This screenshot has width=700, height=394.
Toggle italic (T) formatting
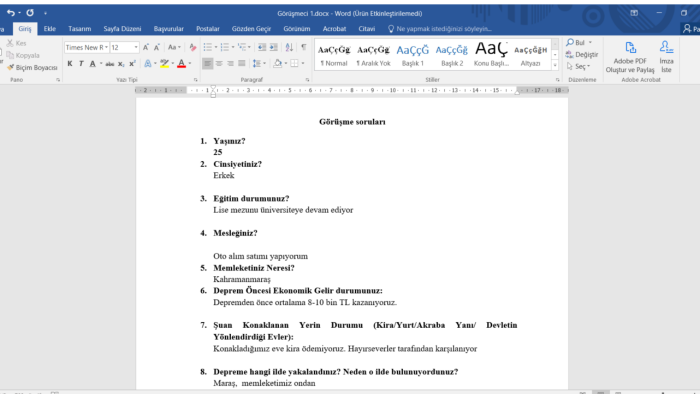click(x=81, y=64)
